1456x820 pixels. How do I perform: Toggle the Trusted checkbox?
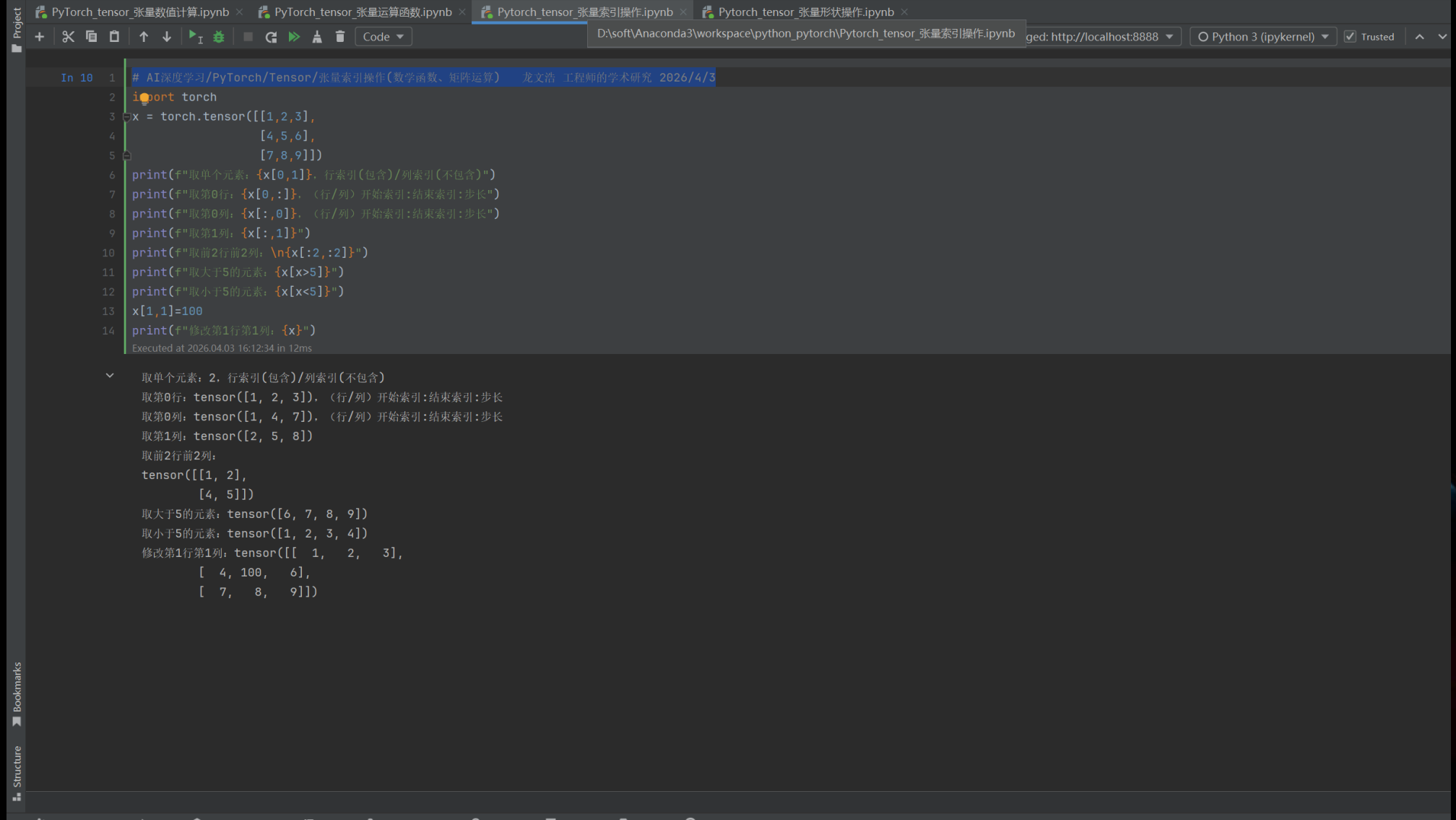(1350, 37)
